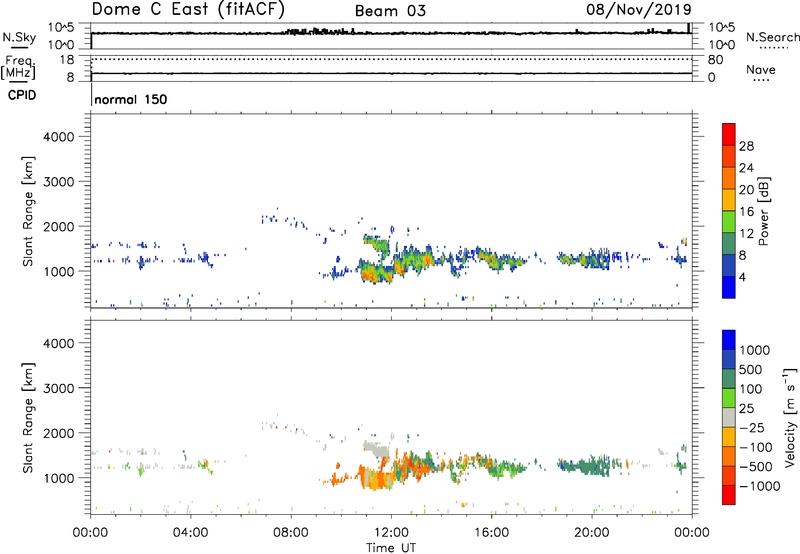Click the 'Nave' legend label
This screenshot has width=800, height=554.
(761, 69)
